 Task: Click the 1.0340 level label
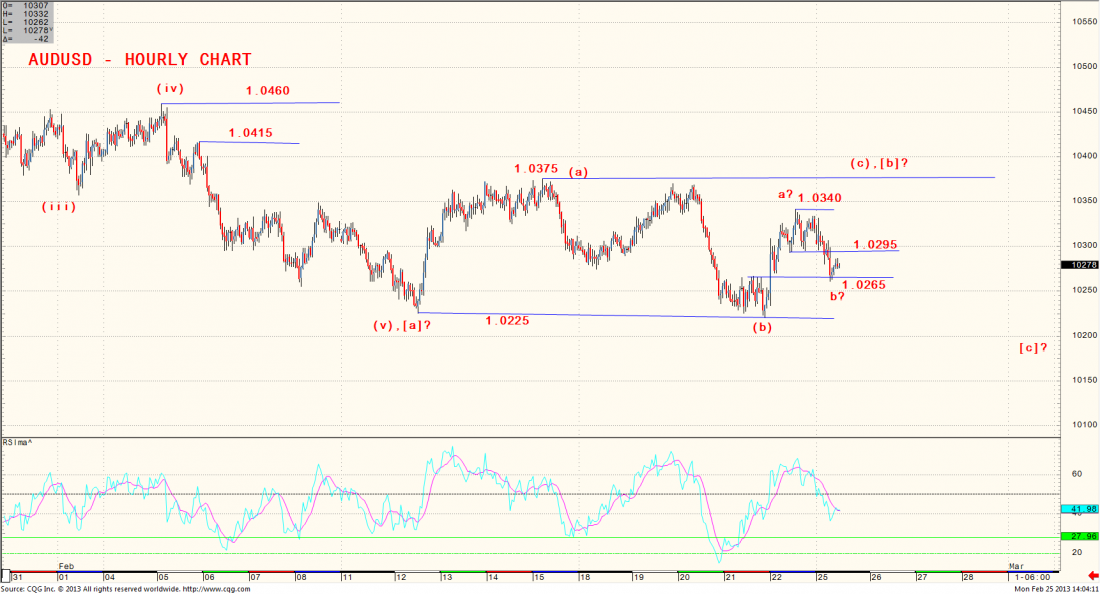[x=819, y=198]
